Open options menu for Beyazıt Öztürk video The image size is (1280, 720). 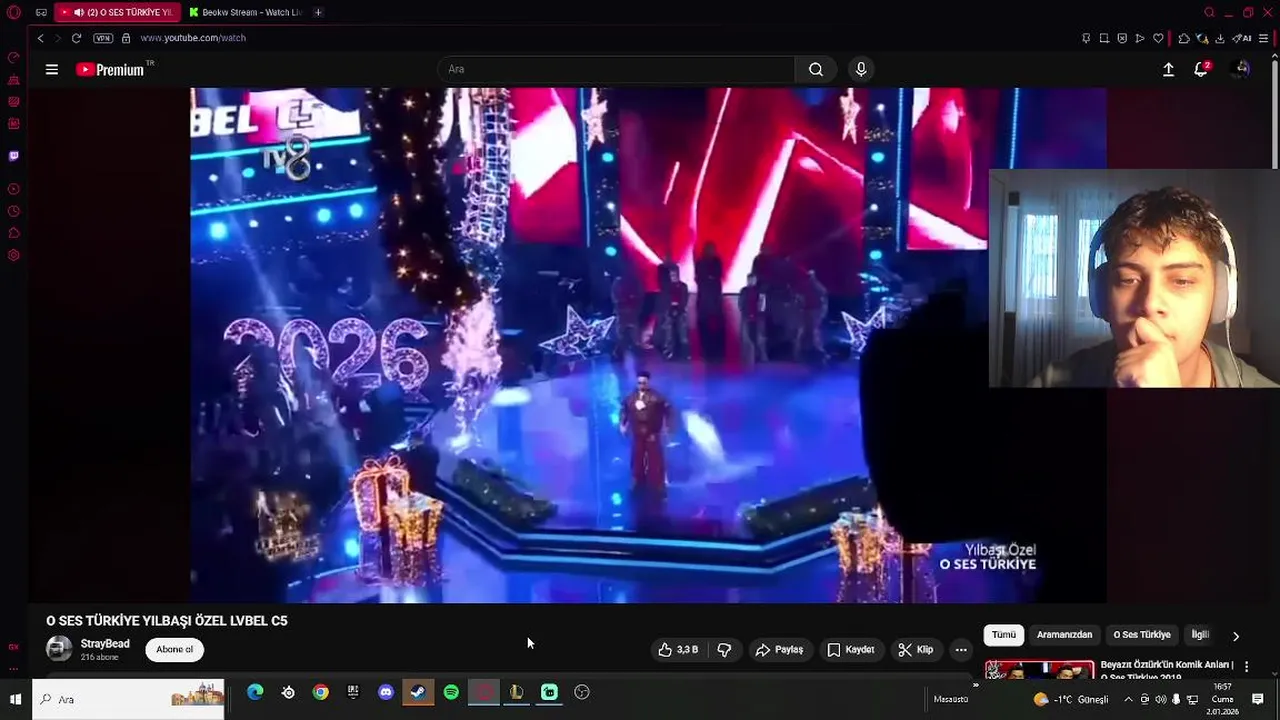coord(1246,667)
